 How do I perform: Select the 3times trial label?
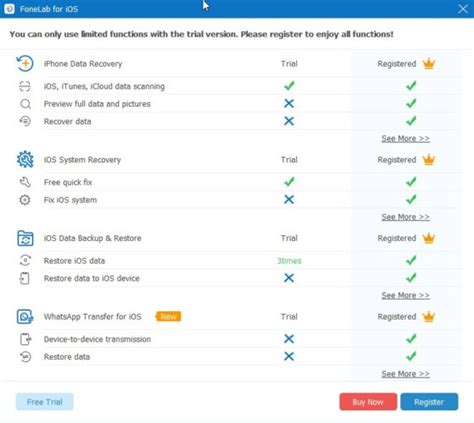289,261
